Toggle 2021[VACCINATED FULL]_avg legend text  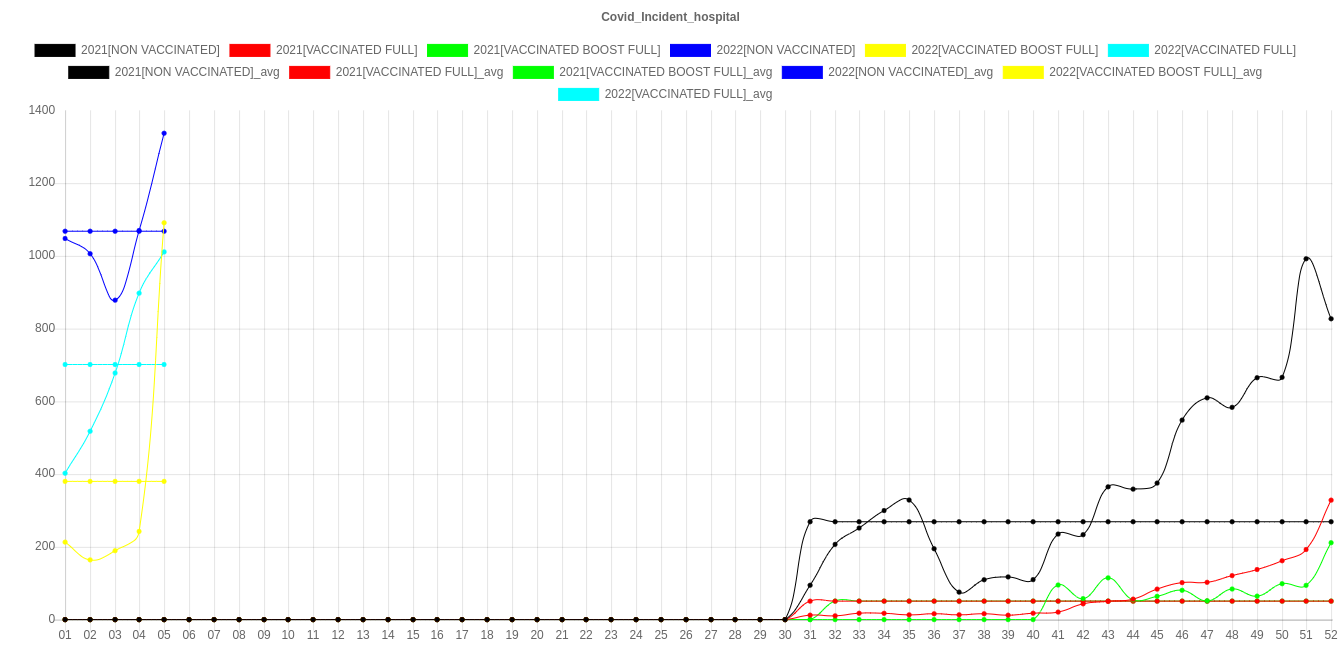tap(419, 72)
